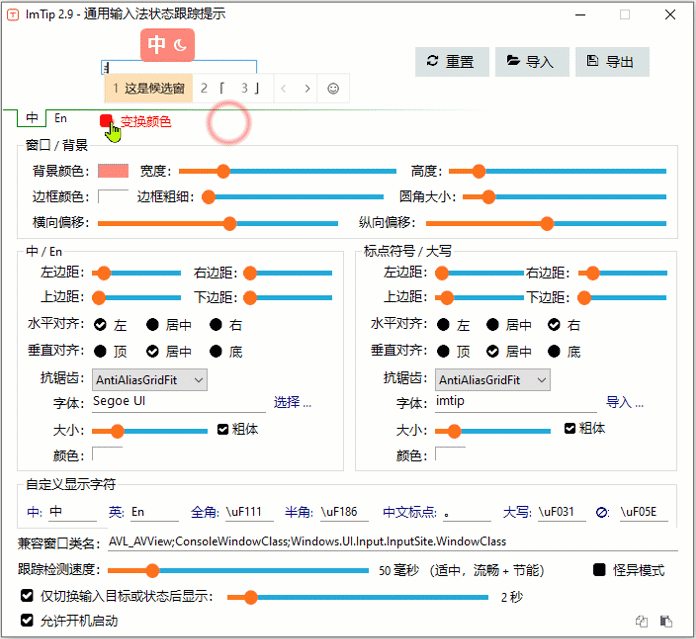Click the imtip font field

coord(516,402)
